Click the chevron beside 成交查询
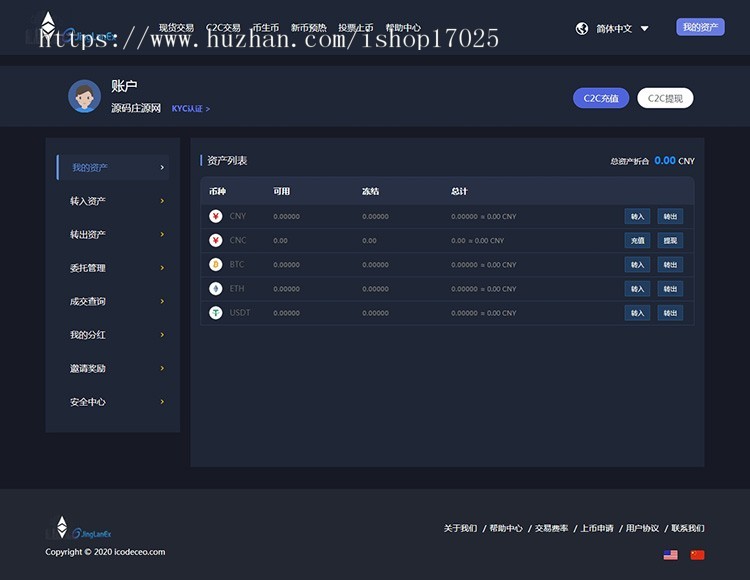 [x=162, y=301]
